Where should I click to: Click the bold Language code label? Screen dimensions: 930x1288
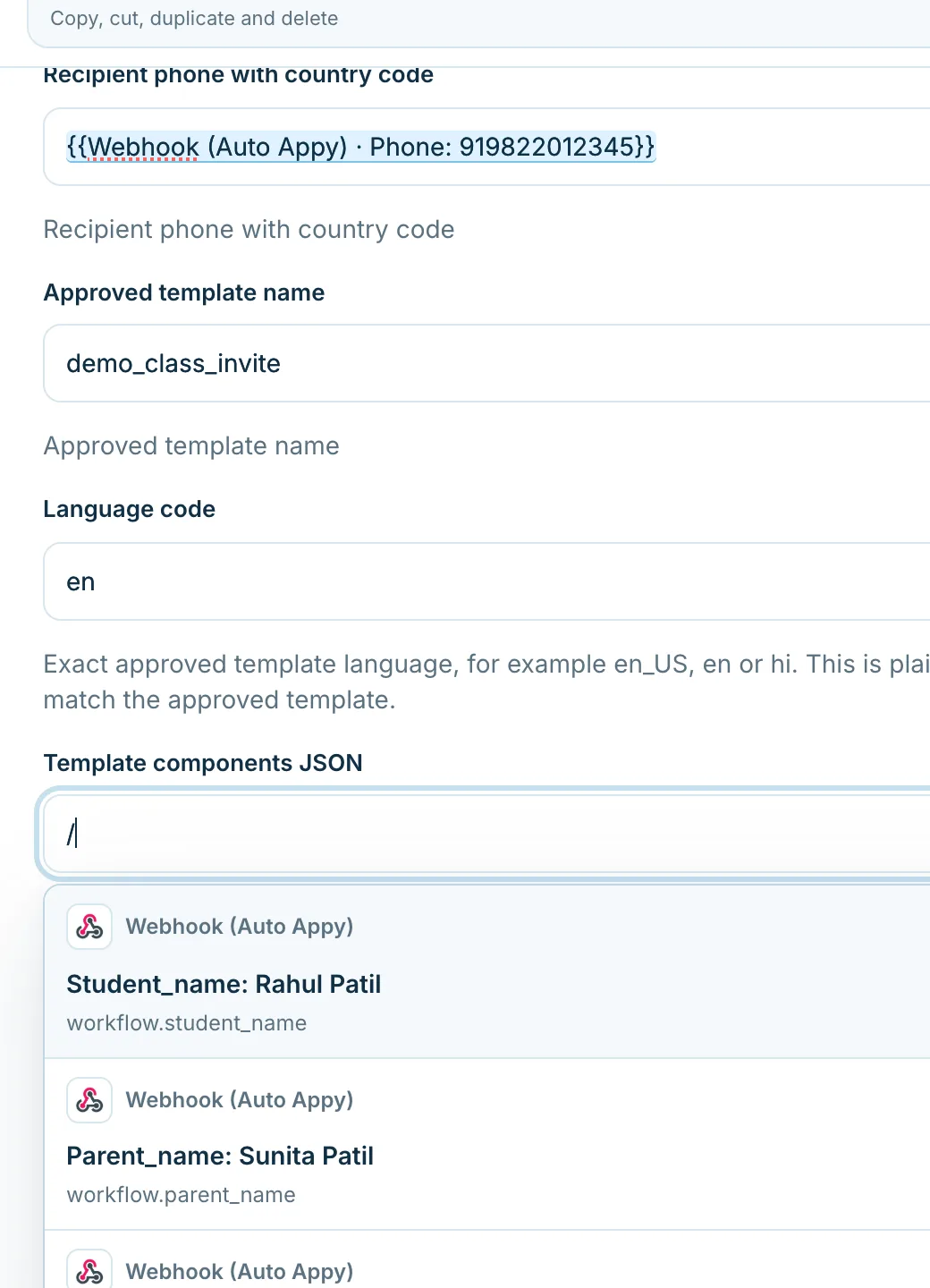130,509
